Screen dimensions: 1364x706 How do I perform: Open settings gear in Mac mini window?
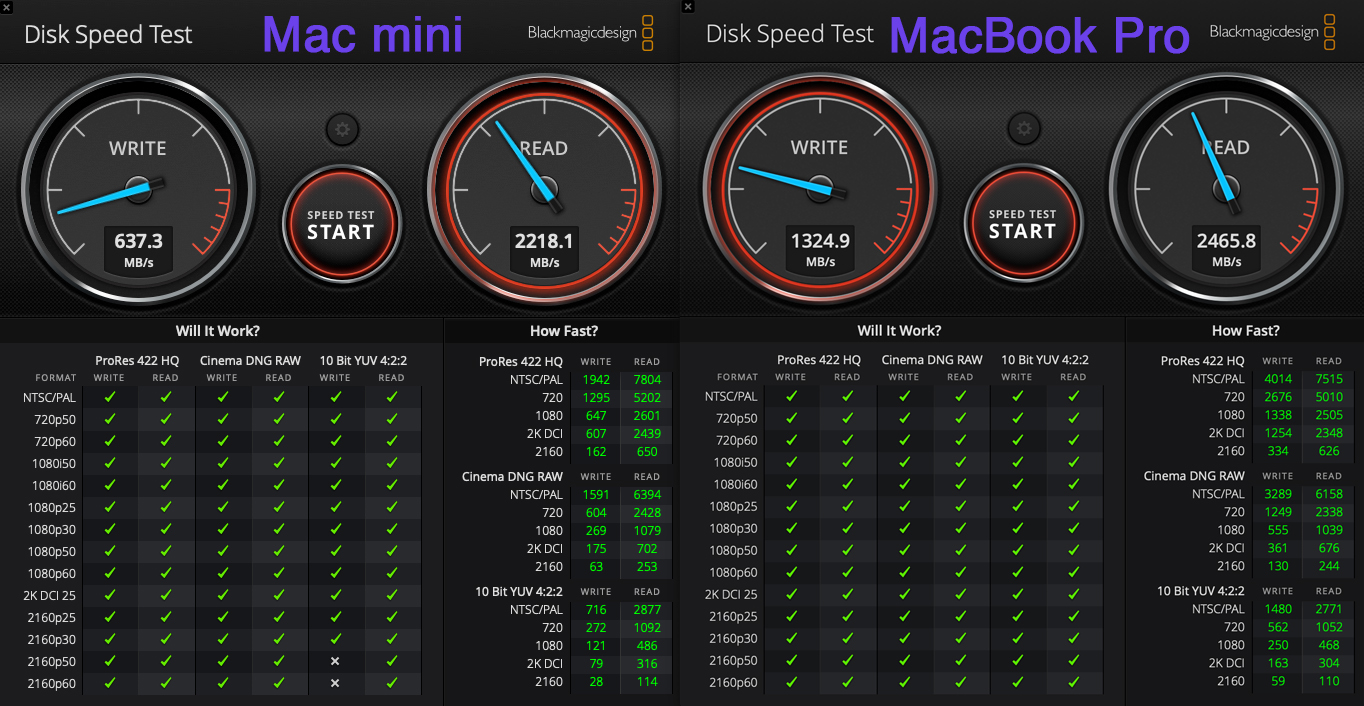(342, 129)
